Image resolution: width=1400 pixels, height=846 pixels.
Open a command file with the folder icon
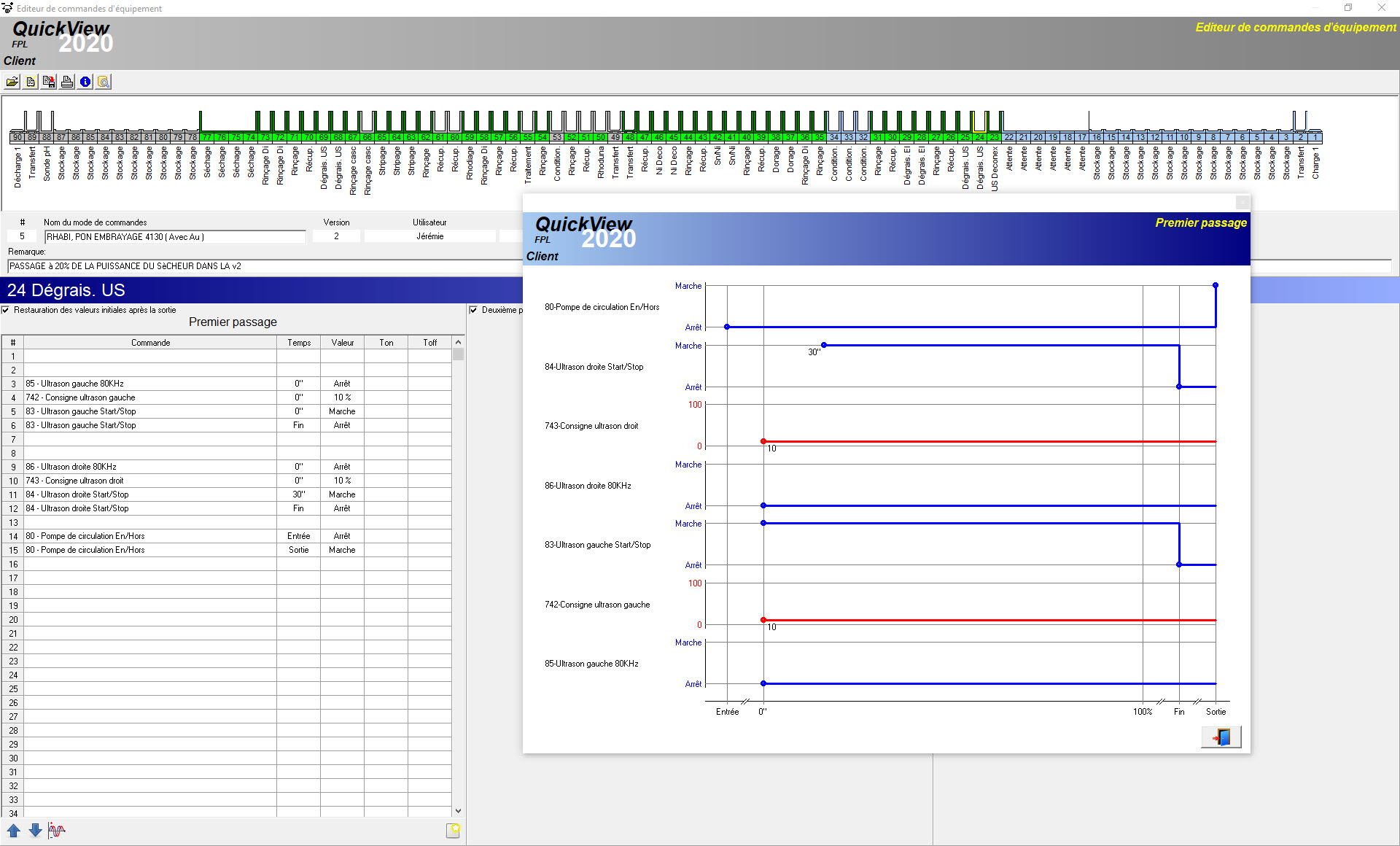(x=12, y=82)
